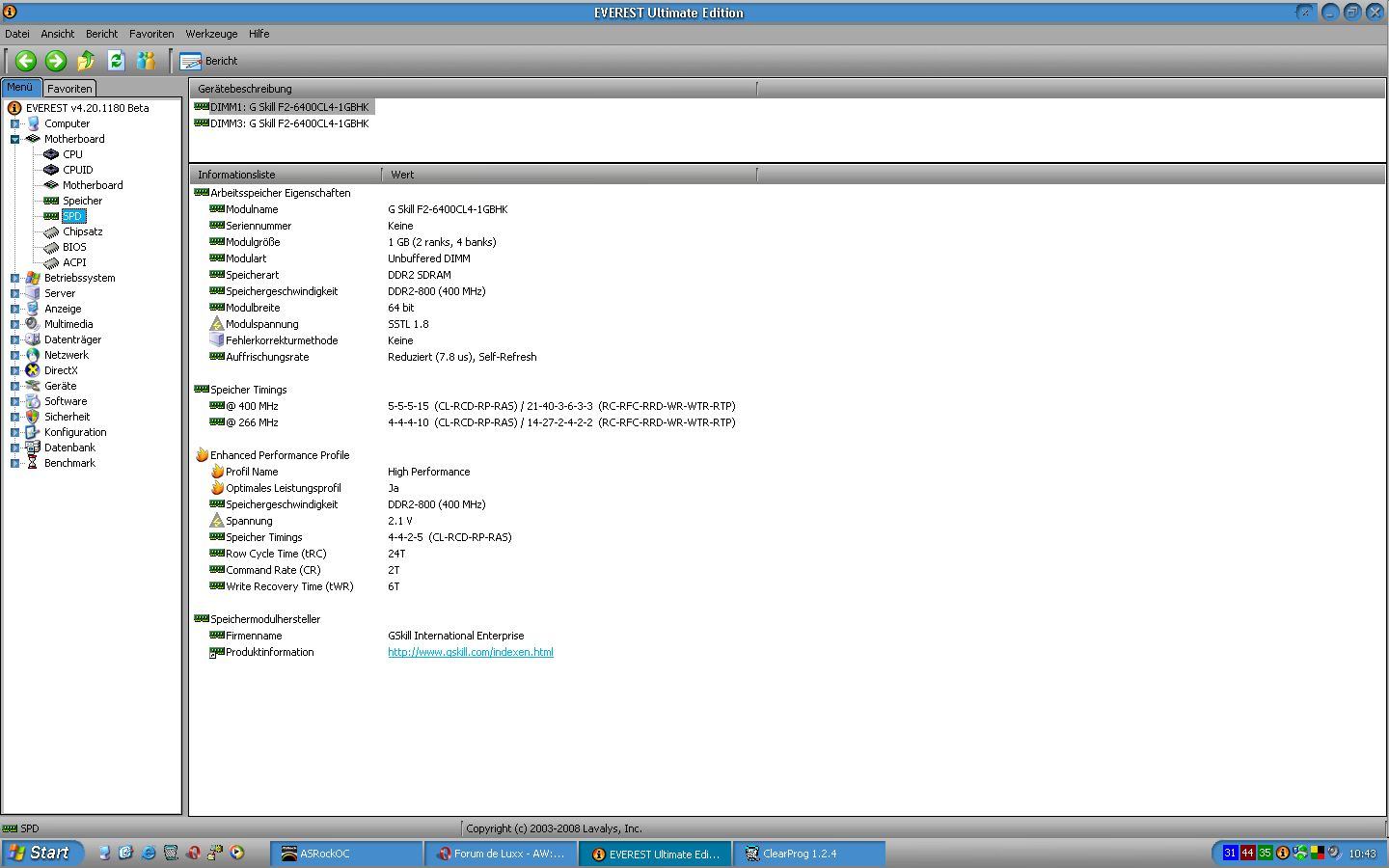Click the blue 31 temperature tray icon
This screenshot has width=1389, height=868.
pos(1230,853)
